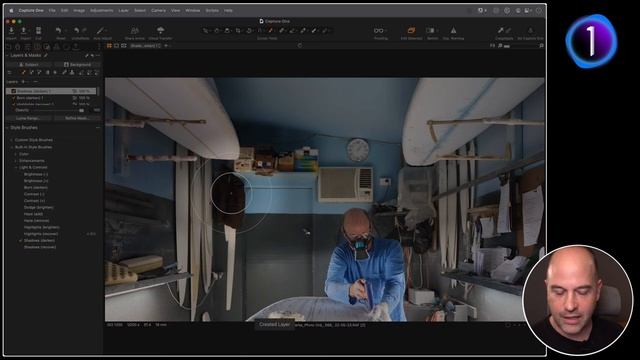Image resolution: width=640 pixels, height=360 pixels.
Task: Click the plus icon beside Layers label
Action: (23, 82)
